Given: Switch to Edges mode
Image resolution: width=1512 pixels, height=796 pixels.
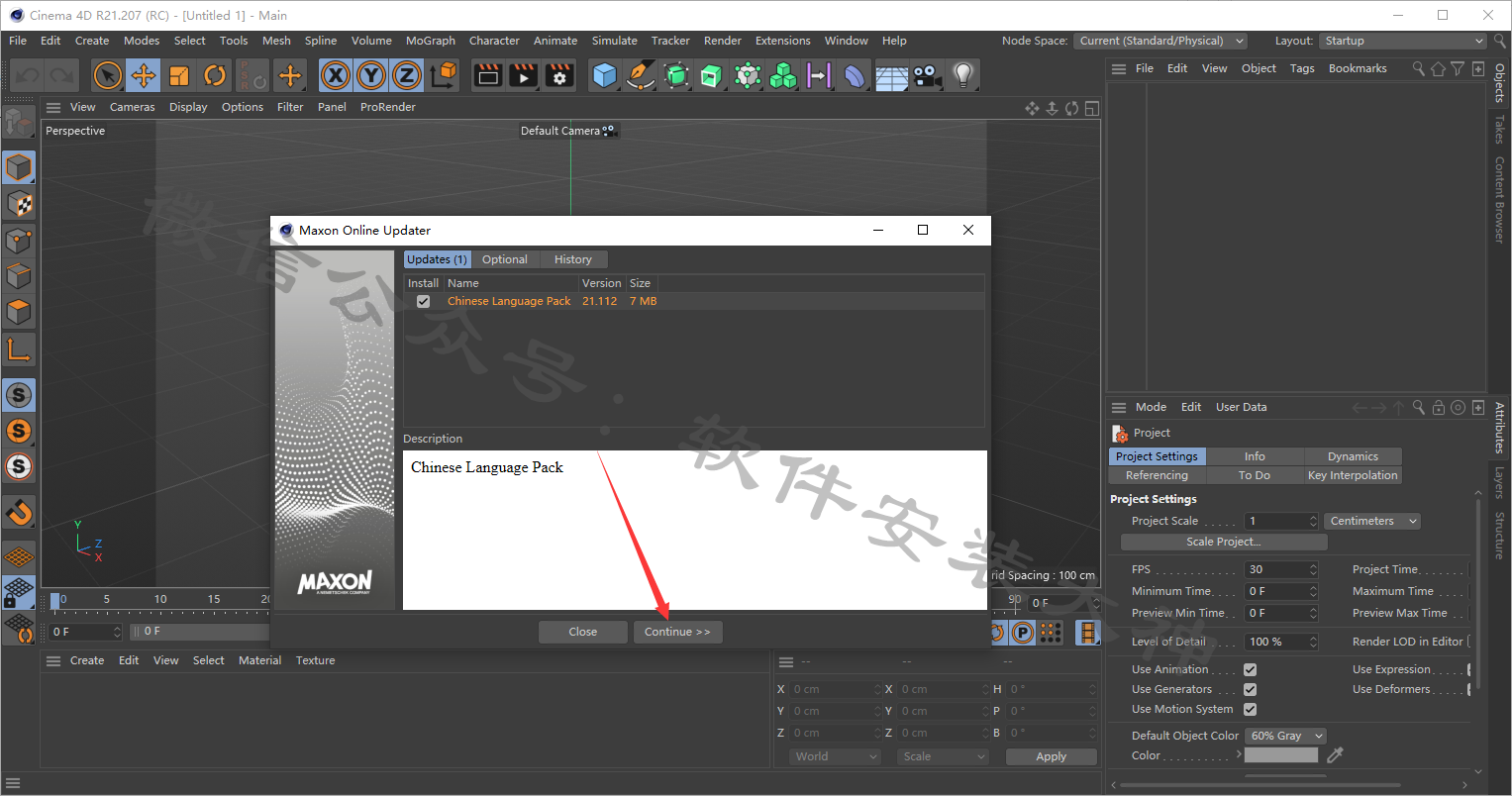Looking at the screenshot, I should [x=19, y=276].
